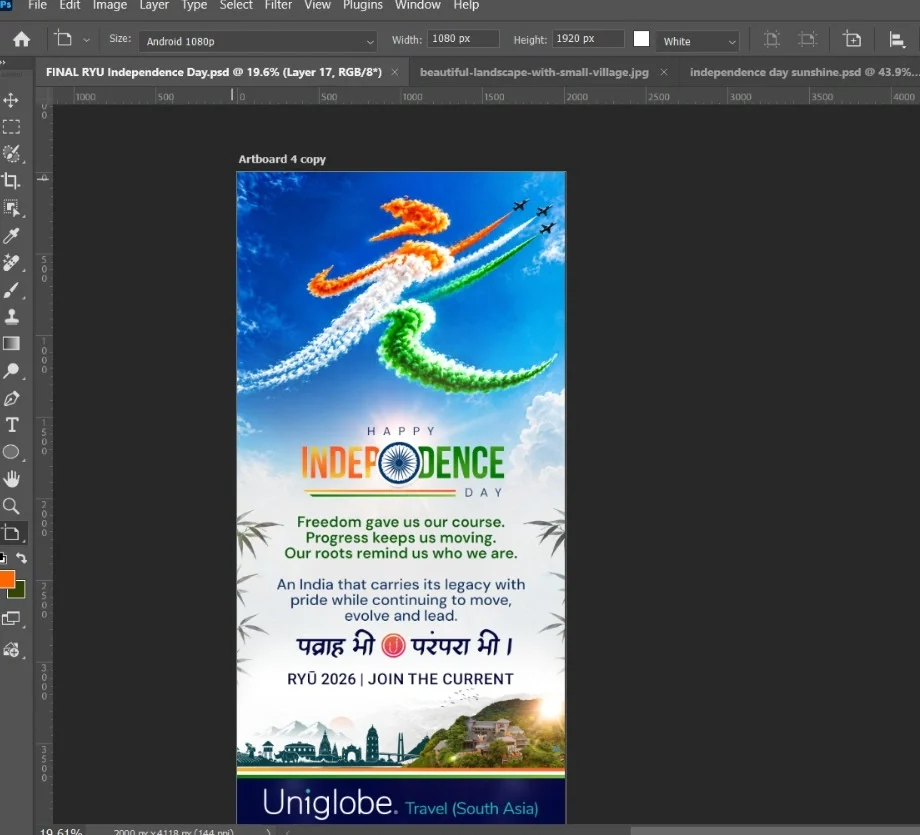Make artboard landscape orientation
The width and height of the screenshot is (920, 835).
coord(807,39)
